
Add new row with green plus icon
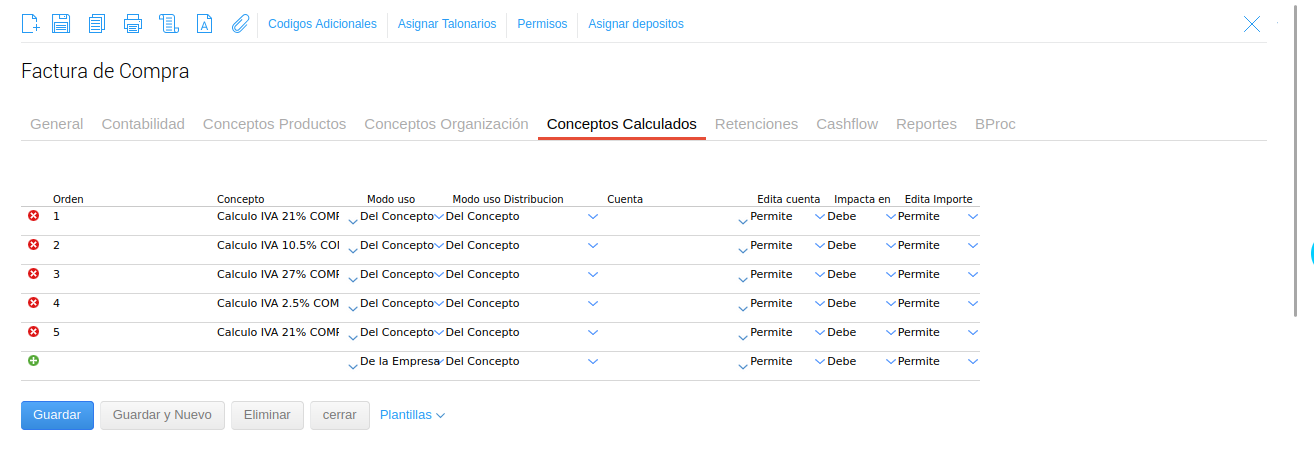pos(33,361)
